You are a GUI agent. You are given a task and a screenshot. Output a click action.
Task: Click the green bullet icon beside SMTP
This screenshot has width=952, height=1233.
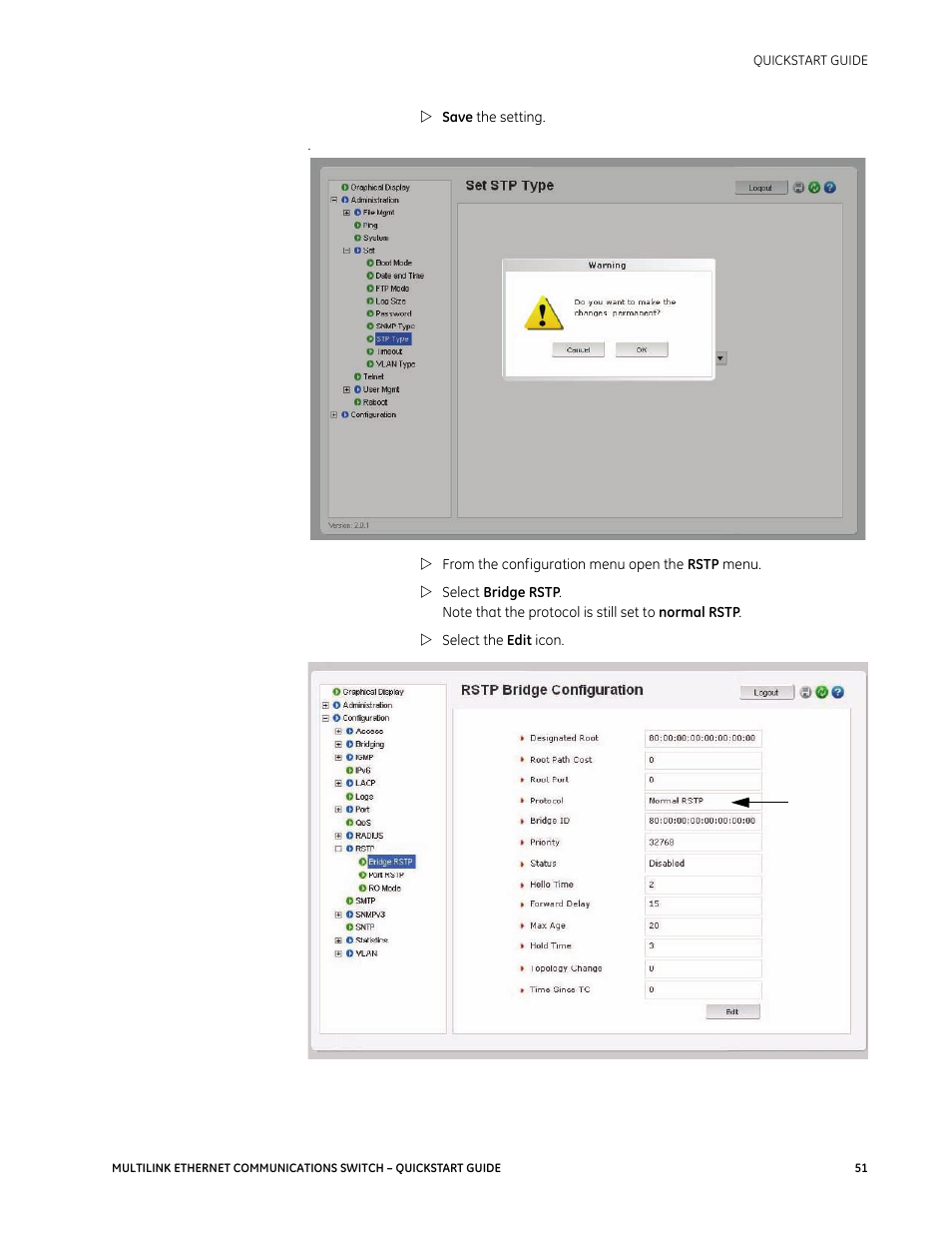point(349,902)
